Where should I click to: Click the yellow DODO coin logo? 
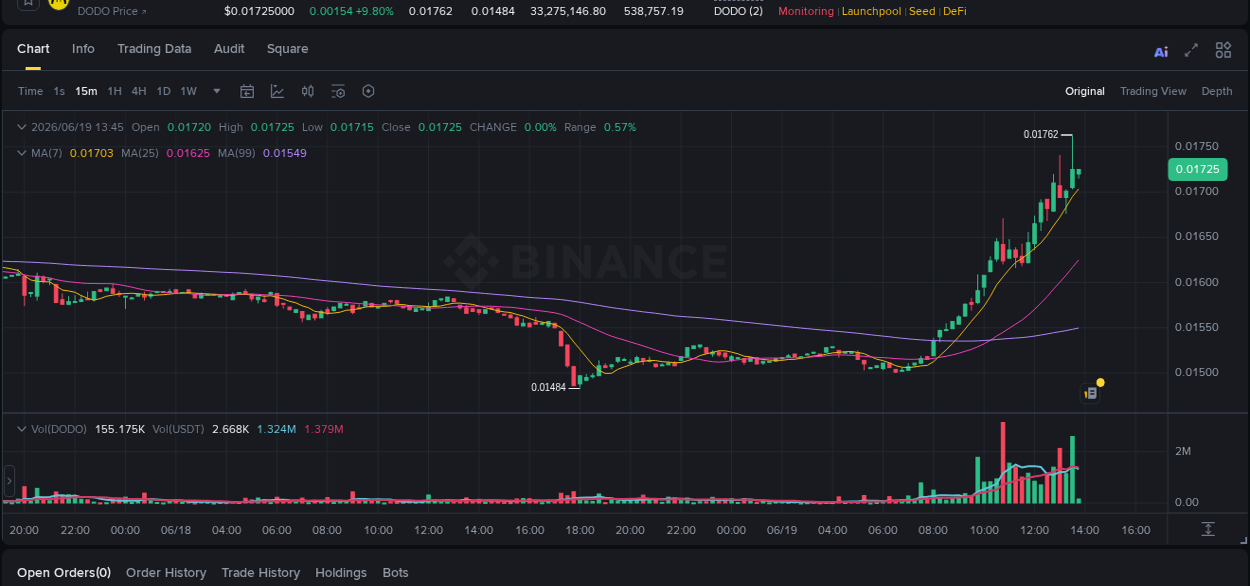[x=59, y=4]
